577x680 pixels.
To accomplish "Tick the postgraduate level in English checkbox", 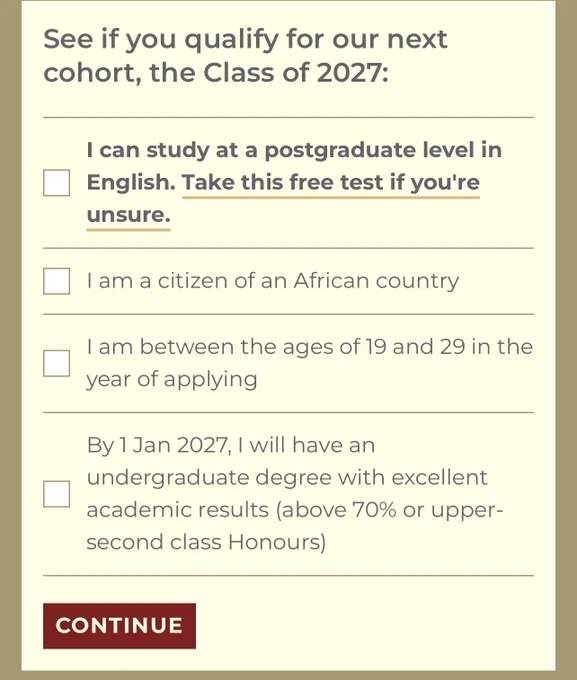I will coord(56,183).
